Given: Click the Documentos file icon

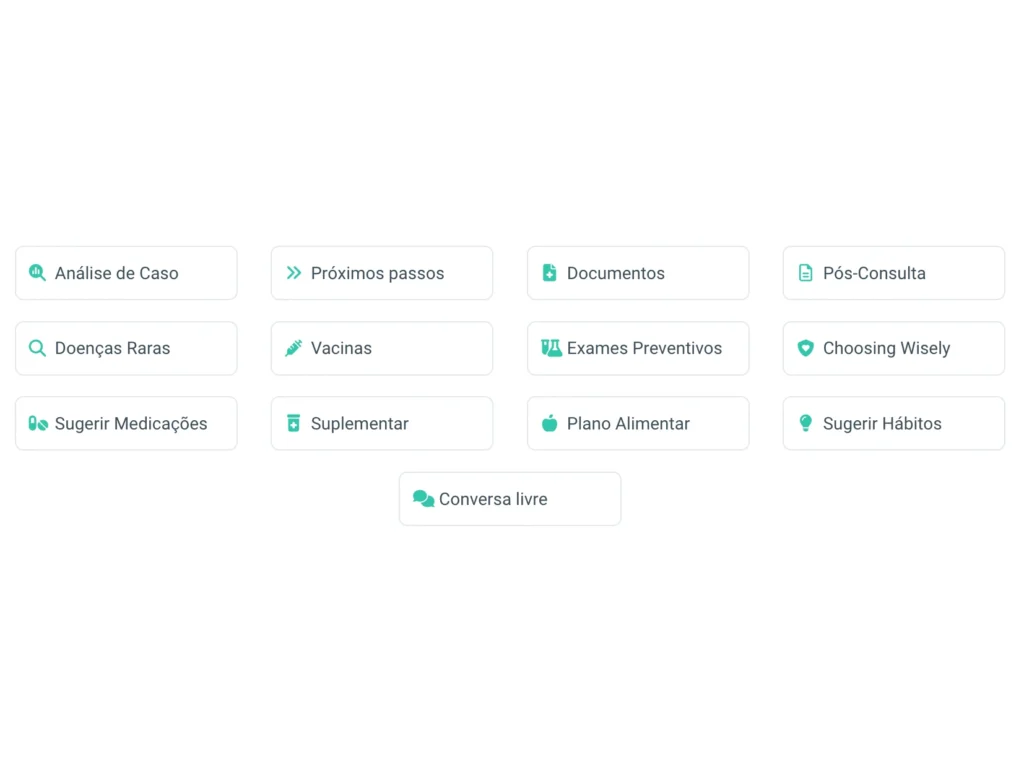Looking at the screenshot, I should 549,273.
